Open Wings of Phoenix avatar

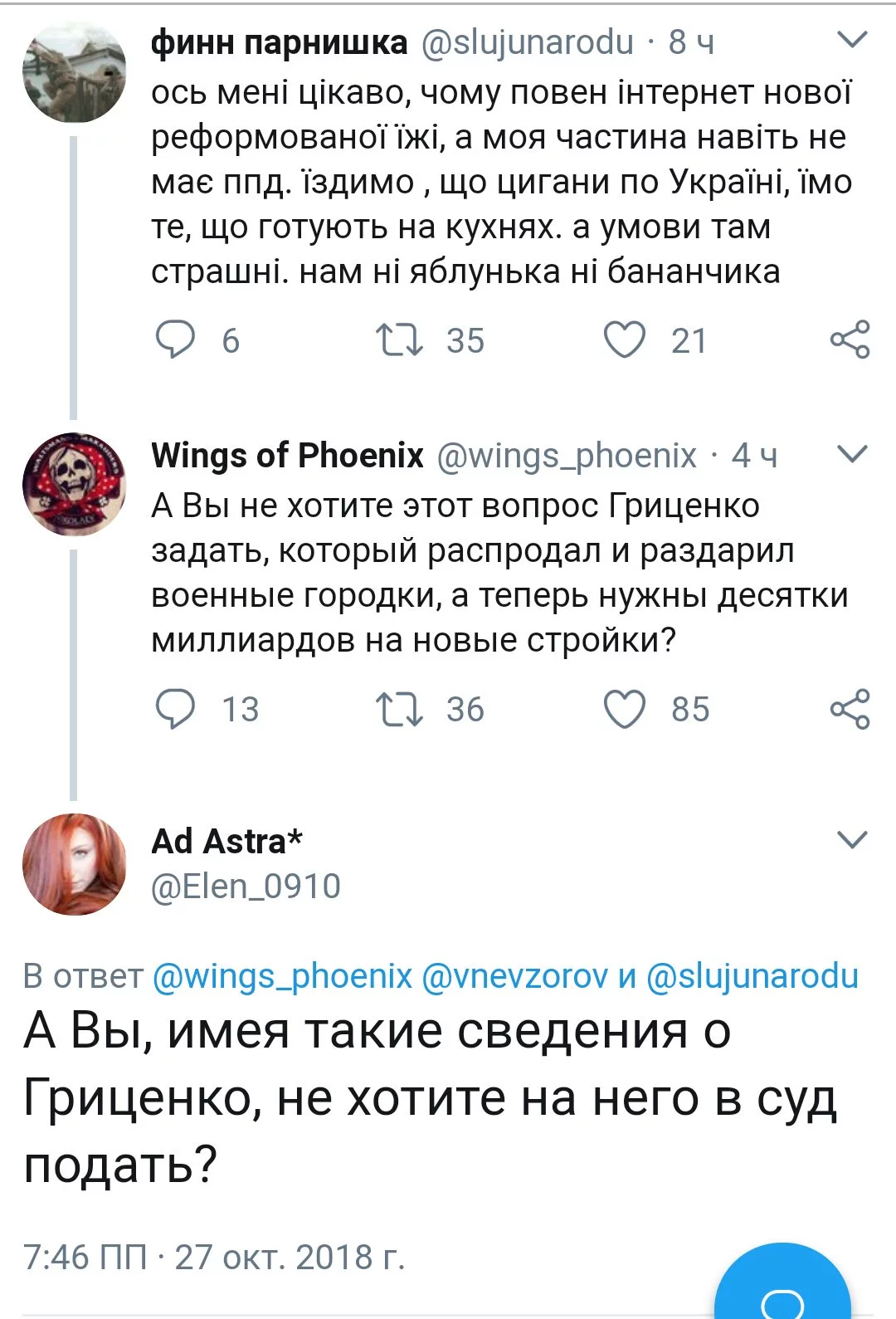pyautogui.click(x=74, y=484)
